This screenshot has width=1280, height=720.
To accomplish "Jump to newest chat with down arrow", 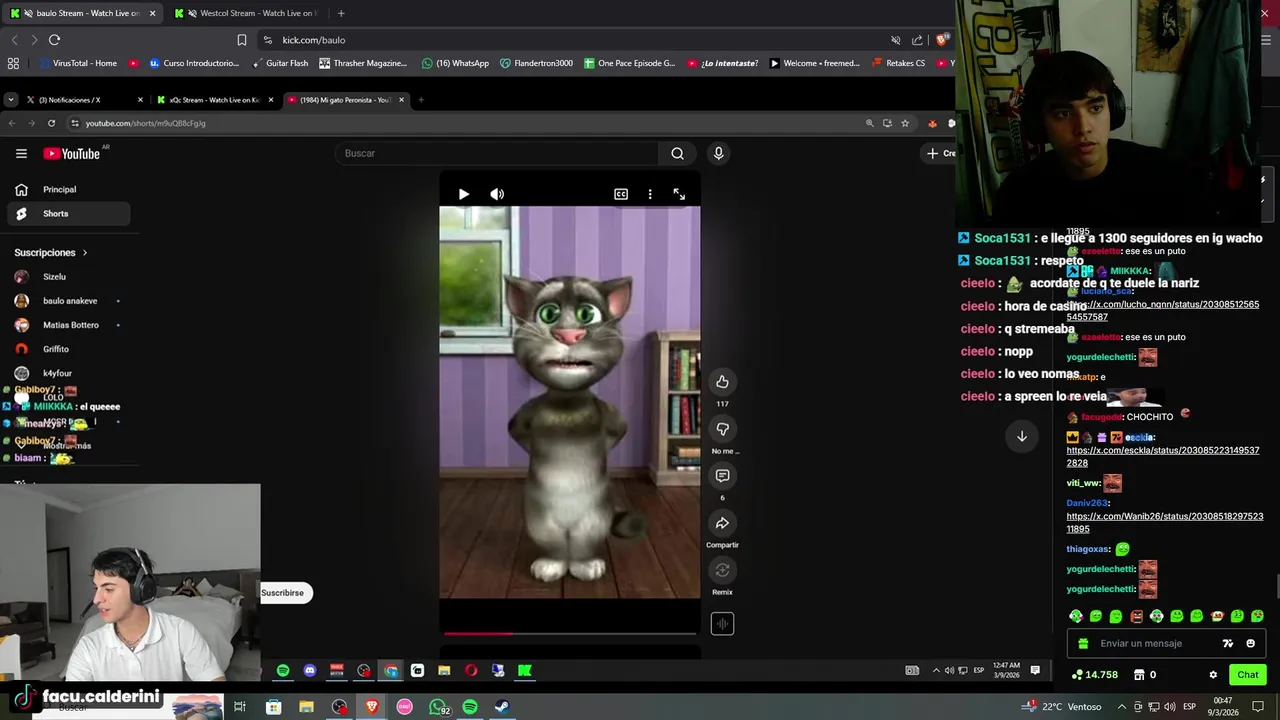I will tap(1022, 436).
